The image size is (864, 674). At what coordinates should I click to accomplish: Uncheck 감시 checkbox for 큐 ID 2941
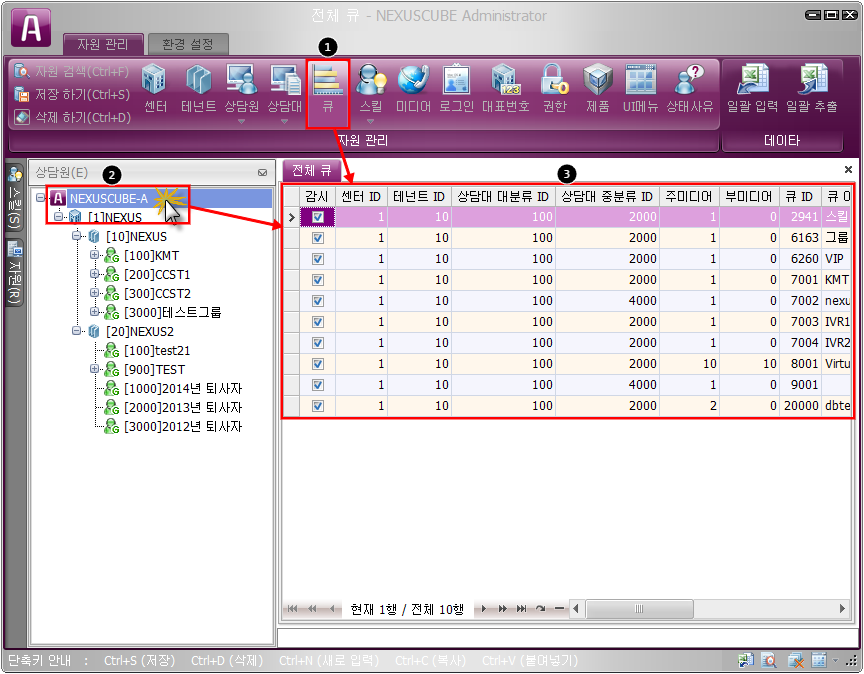[318, 217]
